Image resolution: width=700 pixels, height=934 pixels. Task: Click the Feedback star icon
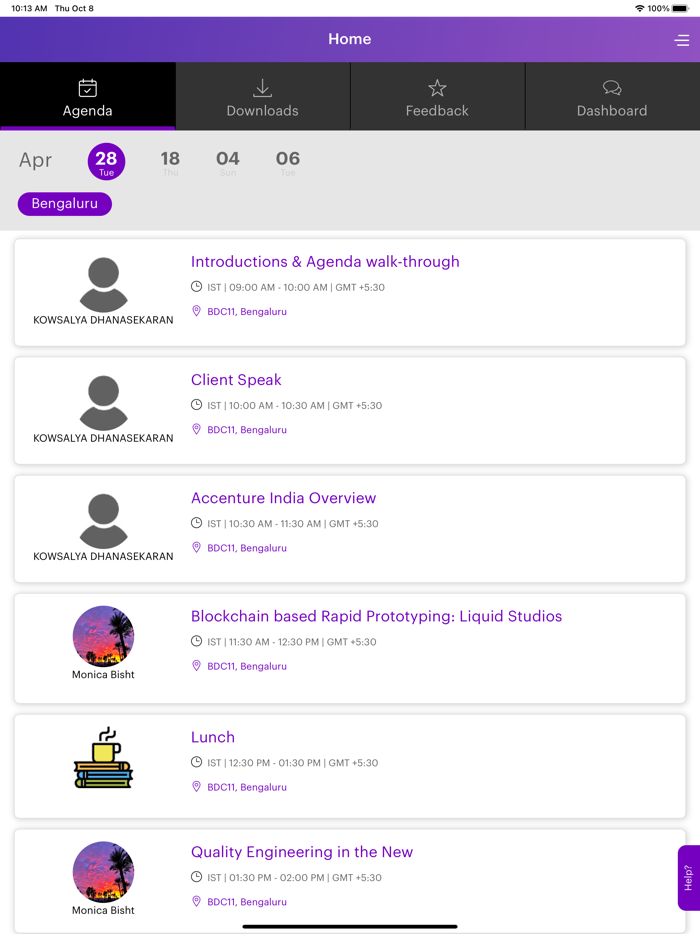tap(437, 87)
